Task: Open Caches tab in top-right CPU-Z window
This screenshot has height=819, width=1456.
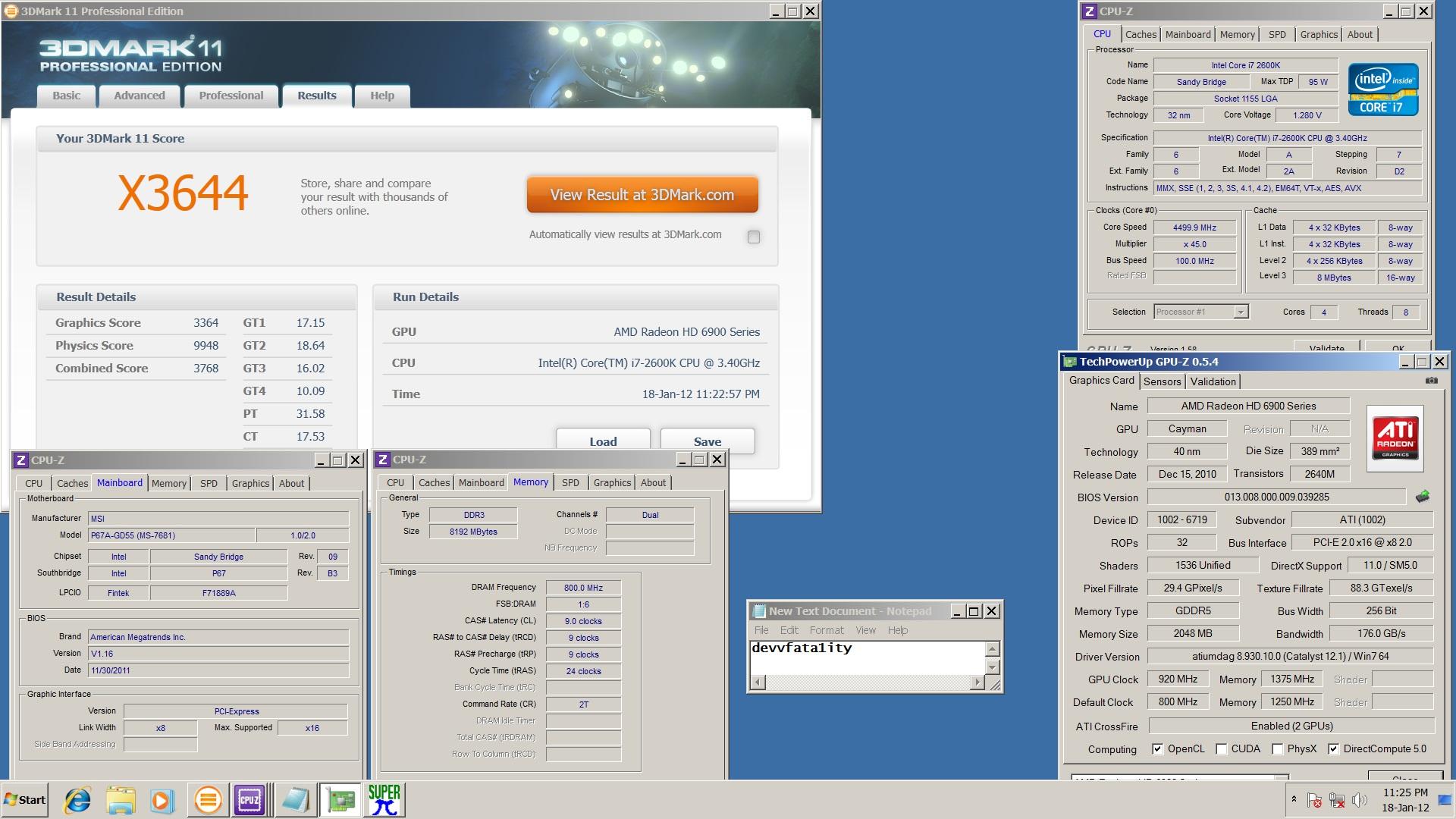Action: pos(1141,34)
